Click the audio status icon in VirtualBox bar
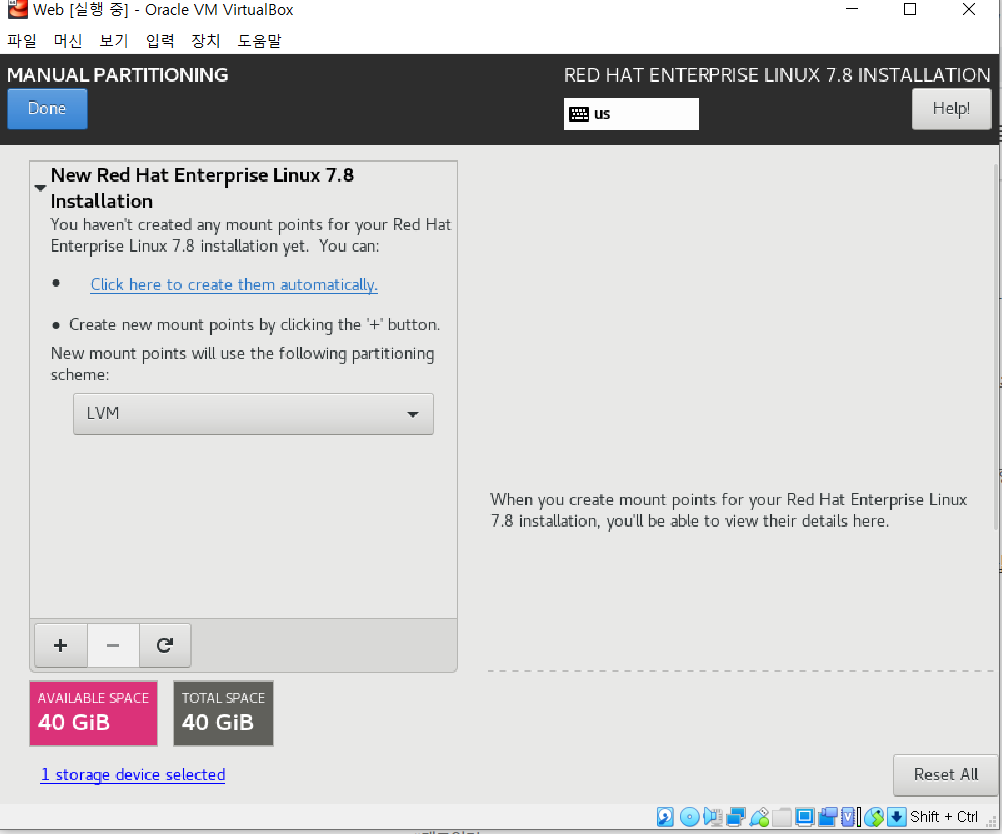 click(x=713, y=817)
